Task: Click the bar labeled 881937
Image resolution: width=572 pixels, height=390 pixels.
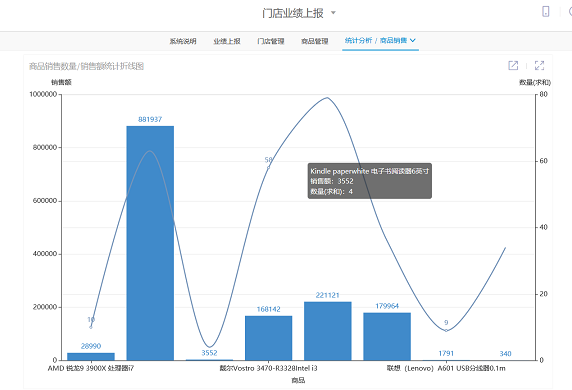Action: [150, 243]
